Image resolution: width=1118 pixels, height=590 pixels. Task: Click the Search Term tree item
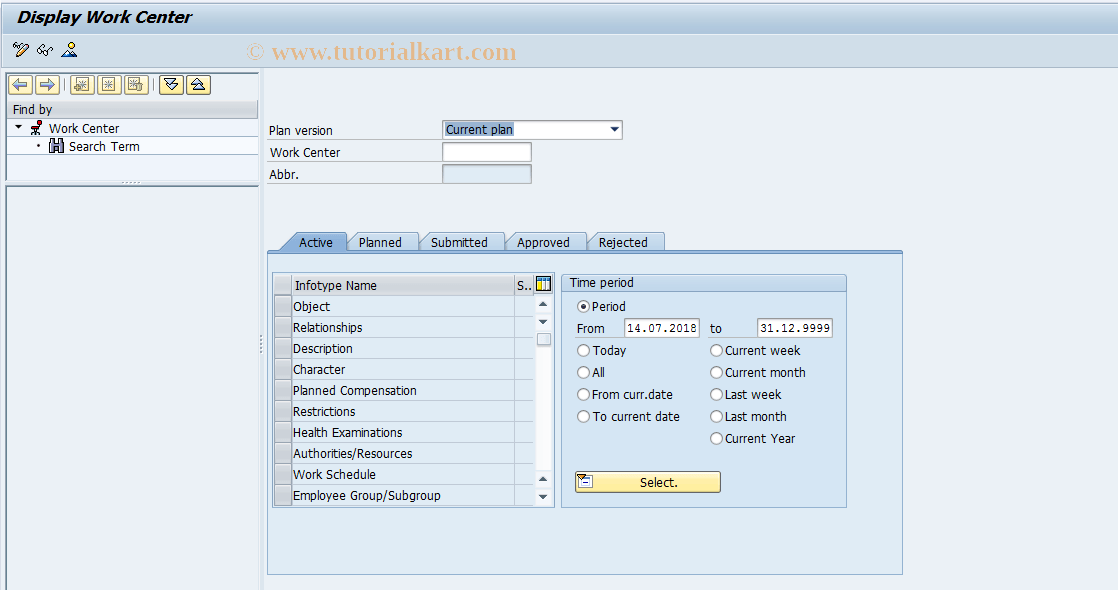coord(104,146)
